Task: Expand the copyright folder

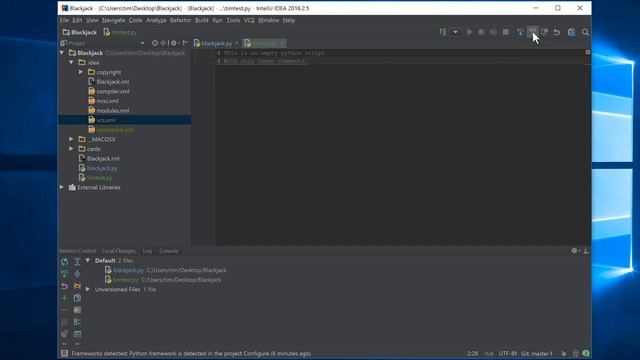Action: pos(81,72)
